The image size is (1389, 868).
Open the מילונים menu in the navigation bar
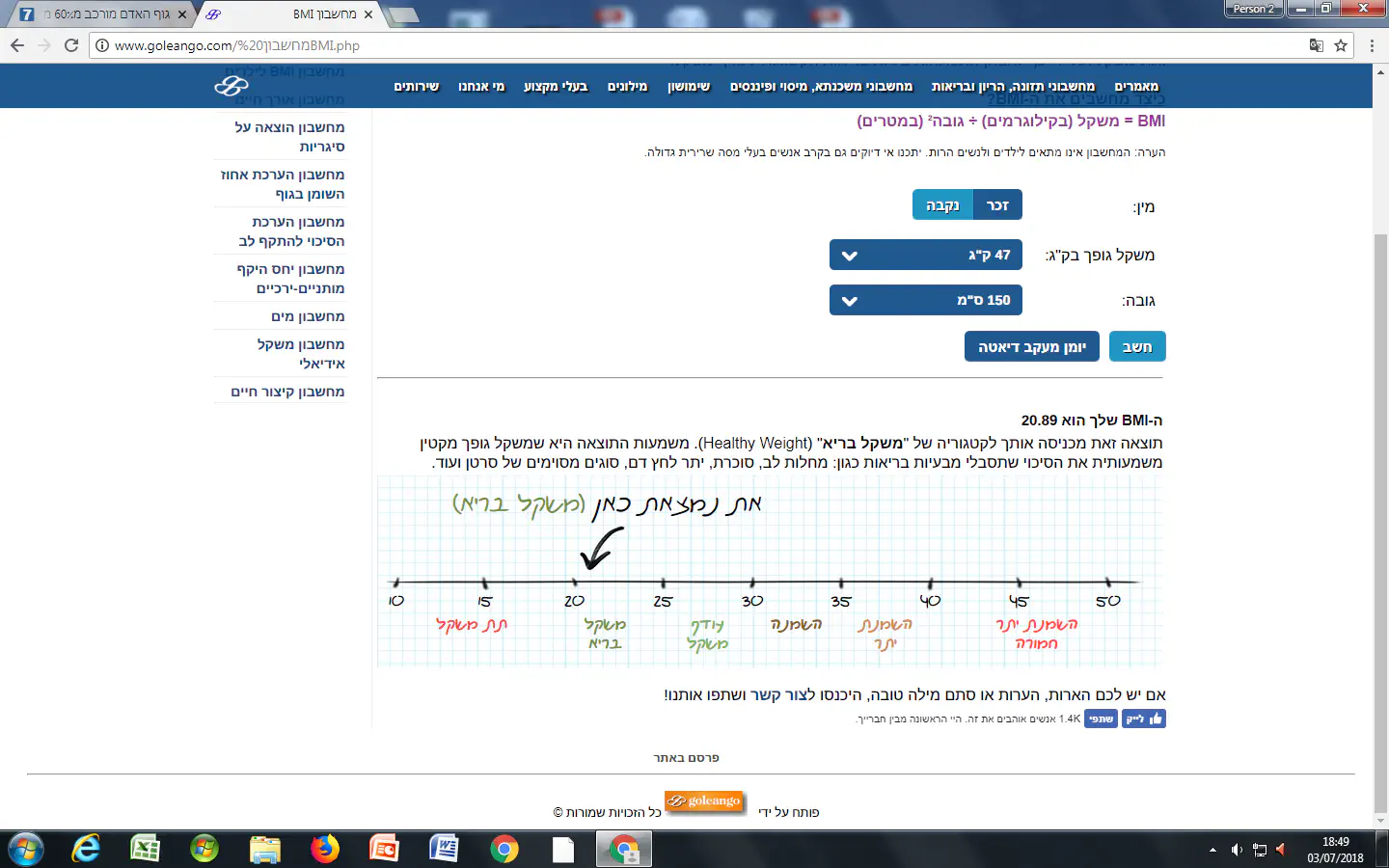coord(627,87)
